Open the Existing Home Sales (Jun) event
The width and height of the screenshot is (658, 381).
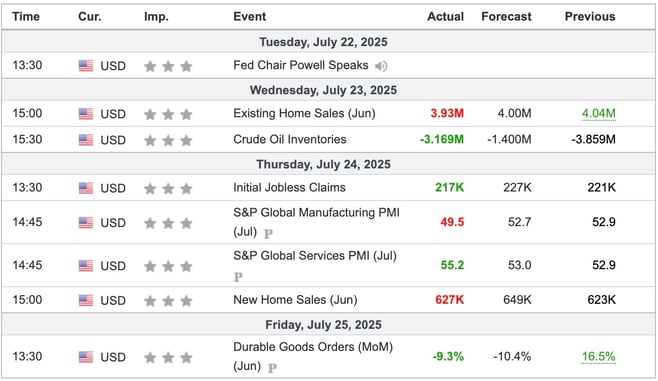pos(304,113)
